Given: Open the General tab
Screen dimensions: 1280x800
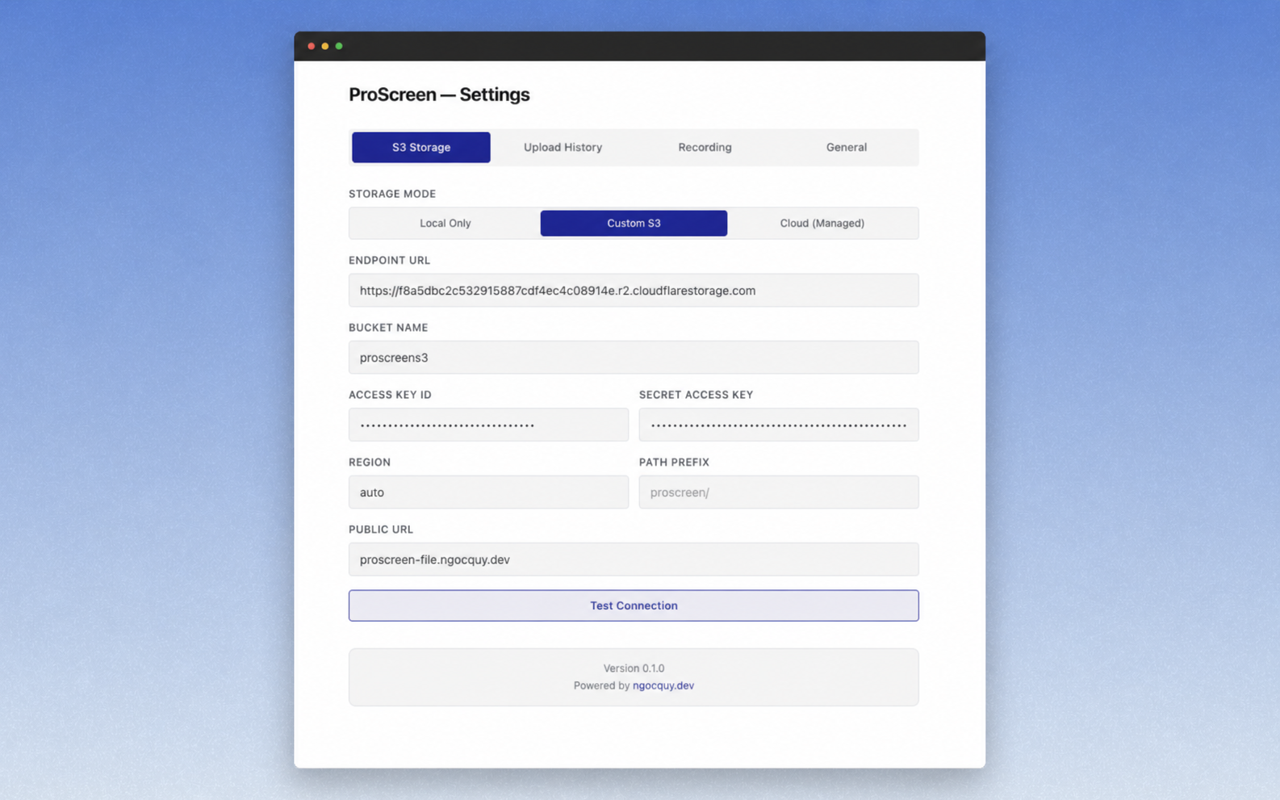Looking at the screenshot, I should [x=846, y=147].
